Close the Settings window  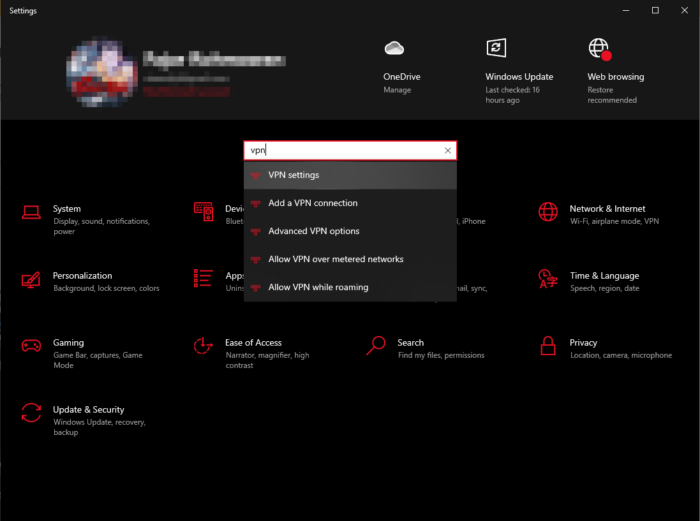point(684,10)
